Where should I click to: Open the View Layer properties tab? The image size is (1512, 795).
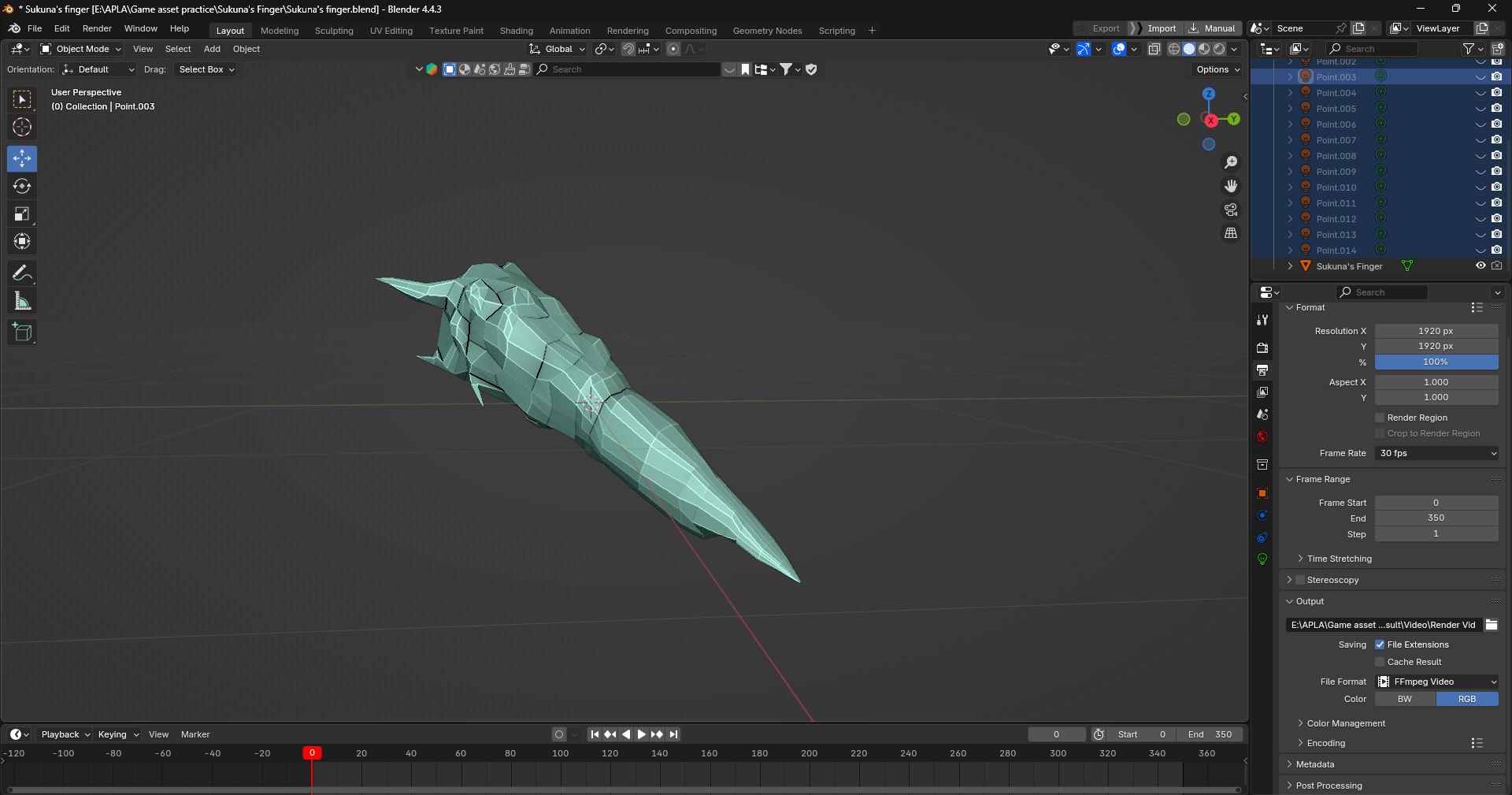[x=1262, y=392]
